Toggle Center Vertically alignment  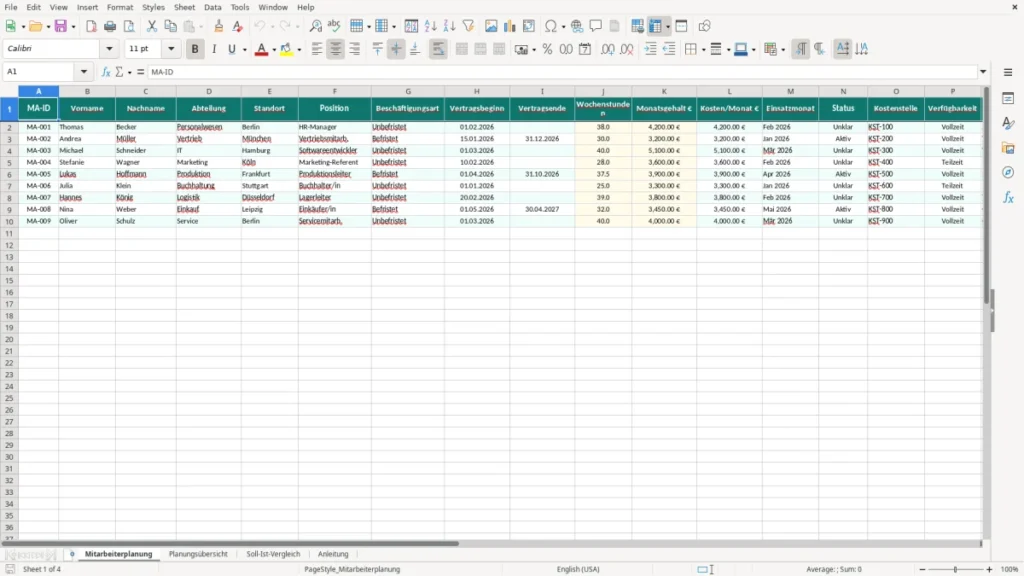point(396,49)
